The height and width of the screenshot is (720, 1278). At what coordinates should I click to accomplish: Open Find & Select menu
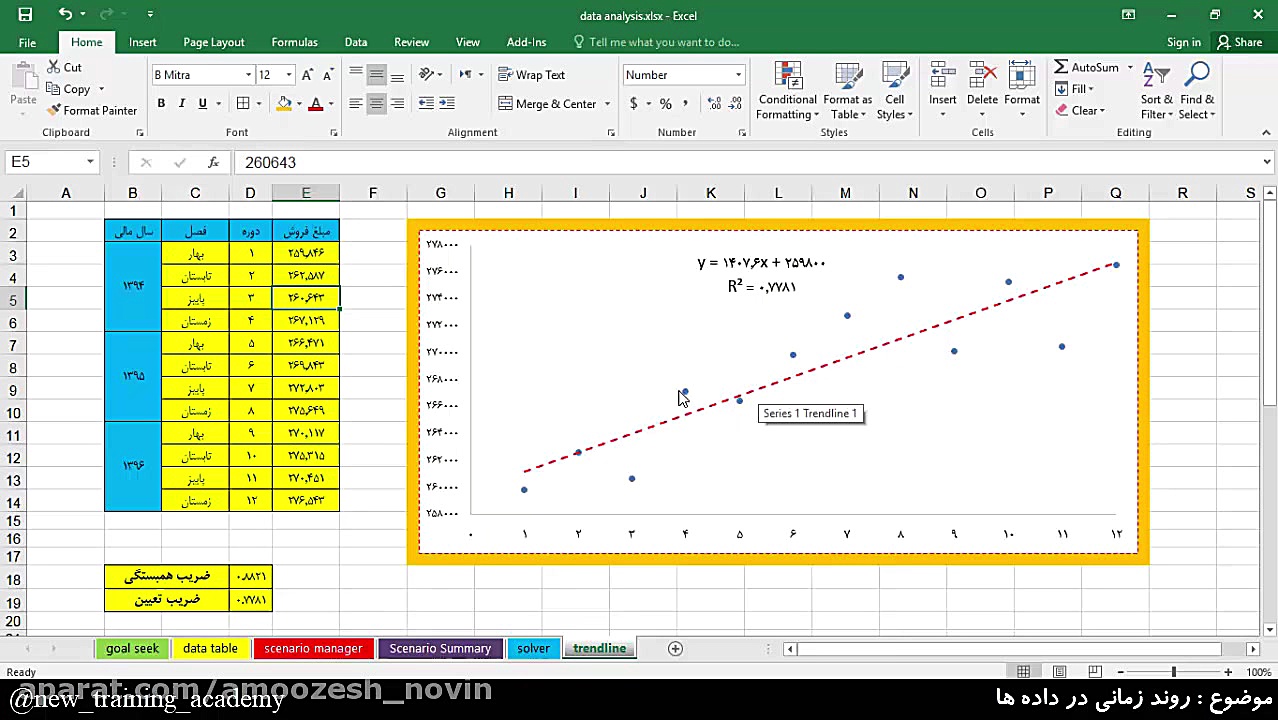pyautogui.click(x=1197, y=91)
